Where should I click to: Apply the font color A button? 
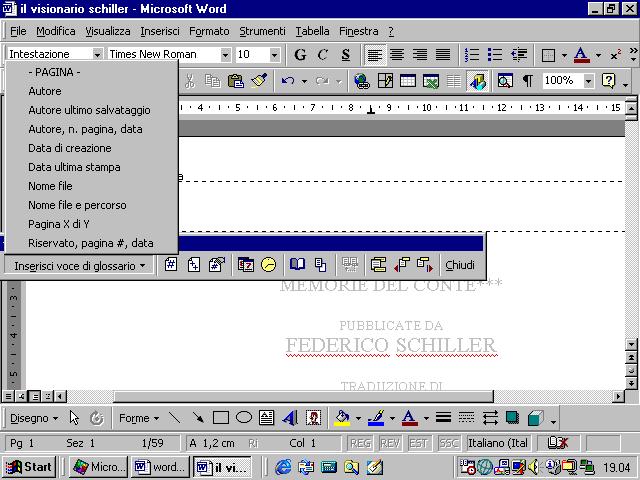coord(581,55)
